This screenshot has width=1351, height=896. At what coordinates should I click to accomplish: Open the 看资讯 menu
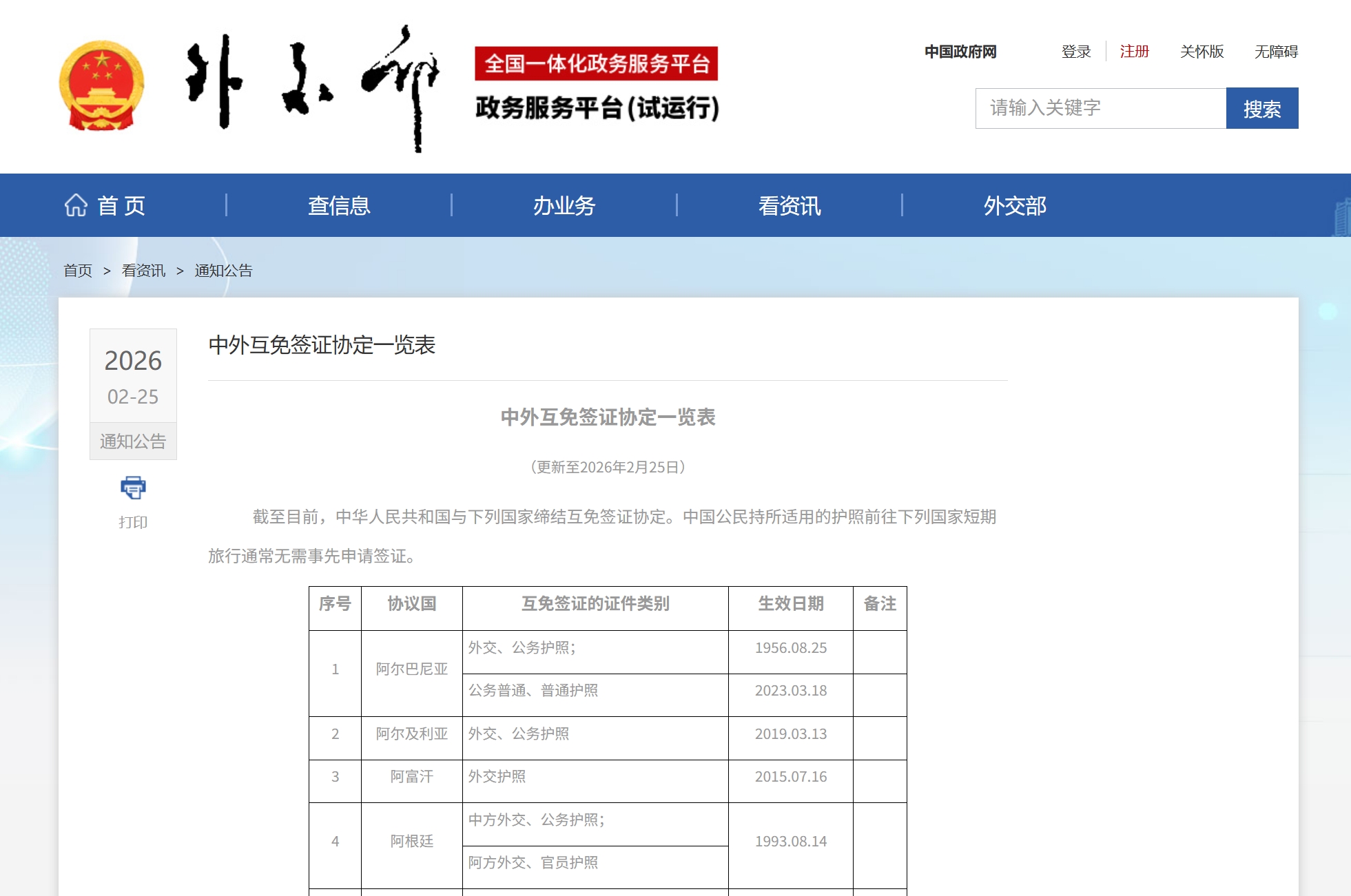pos(790,205)
